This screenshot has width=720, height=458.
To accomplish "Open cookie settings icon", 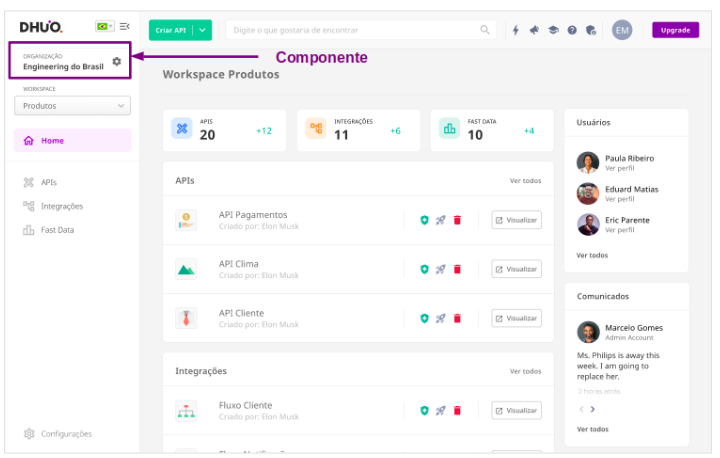I will pyautogui.click(x=591, y=30).
